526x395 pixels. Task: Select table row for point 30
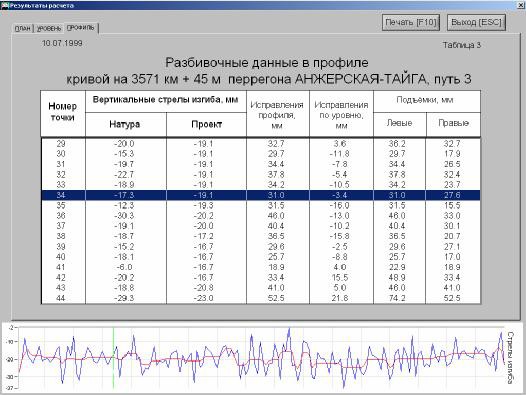coord(261,154)
